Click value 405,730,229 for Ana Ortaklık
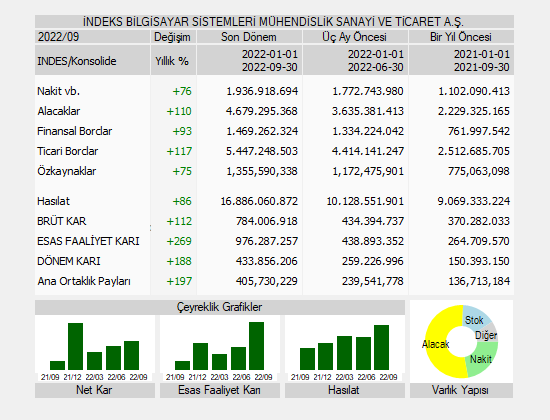The width and height of the screenshot is (550, 420). 267,281
